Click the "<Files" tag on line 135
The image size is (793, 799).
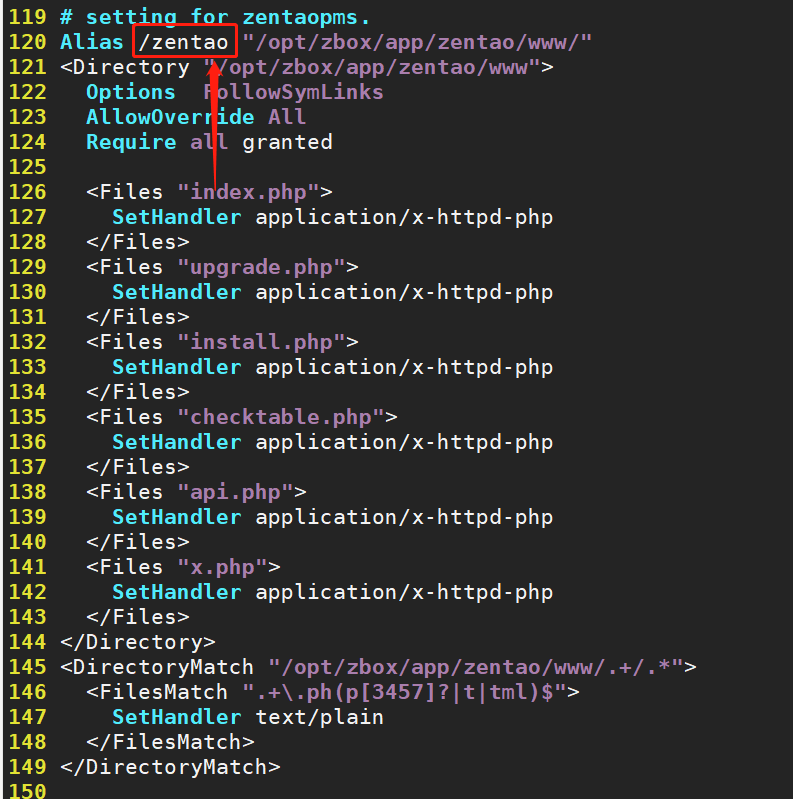tap(124, 416)
